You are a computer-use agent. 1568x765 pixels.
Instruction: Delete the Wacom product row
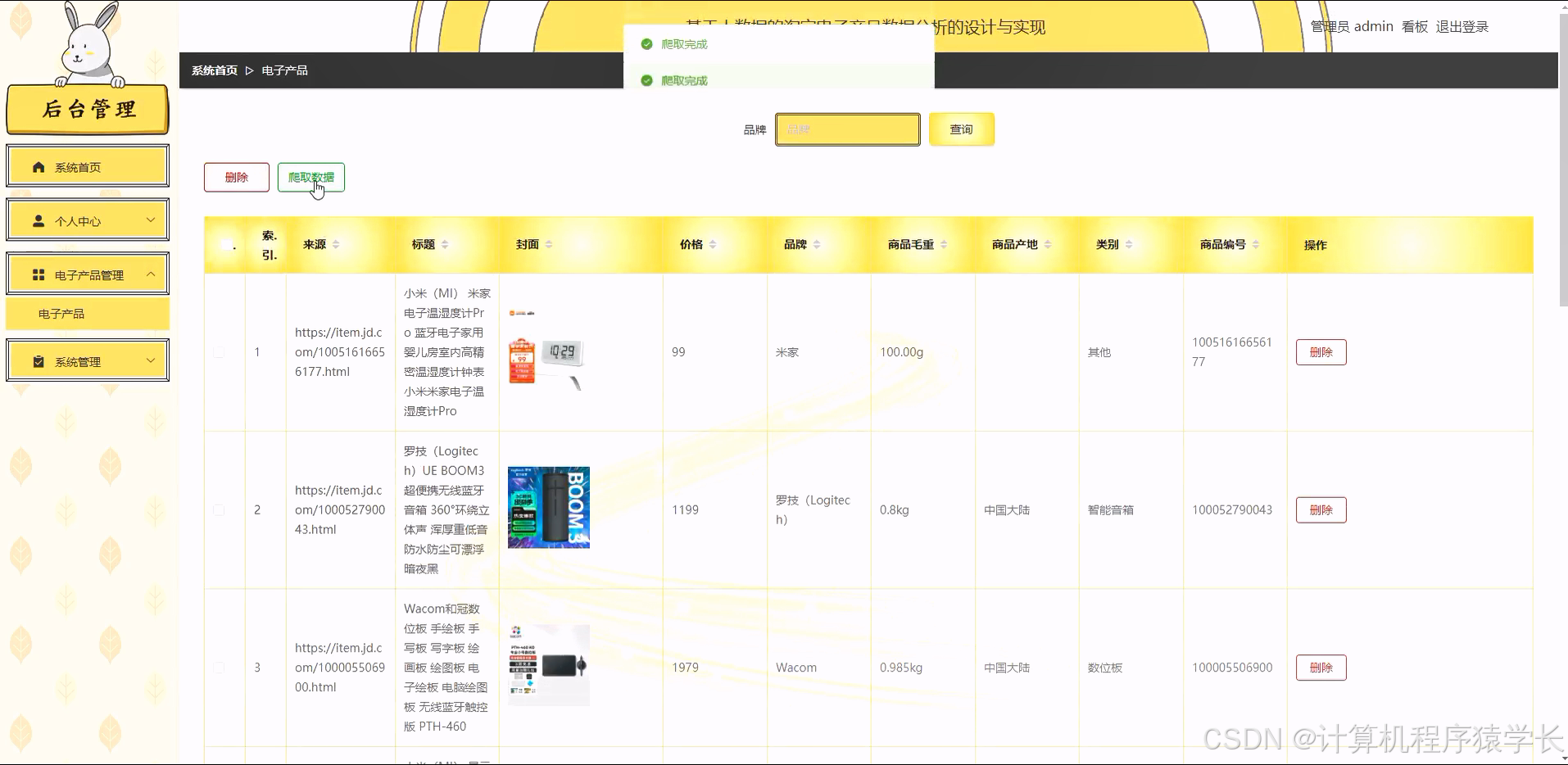coord(1321,668)
